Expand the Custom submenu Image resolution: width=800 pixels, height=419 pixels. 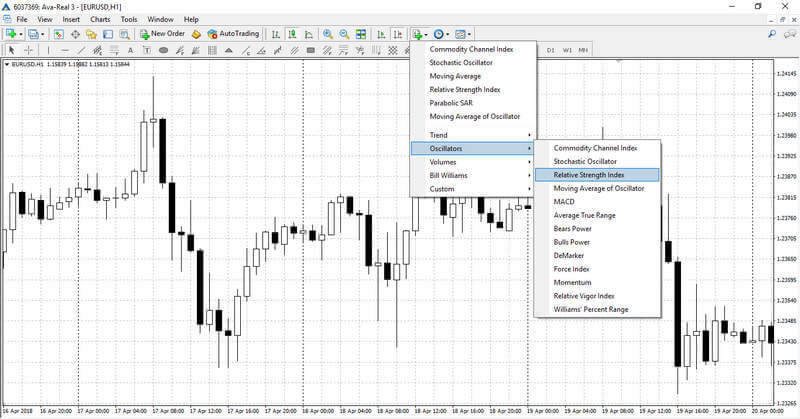tap(473, 189)
